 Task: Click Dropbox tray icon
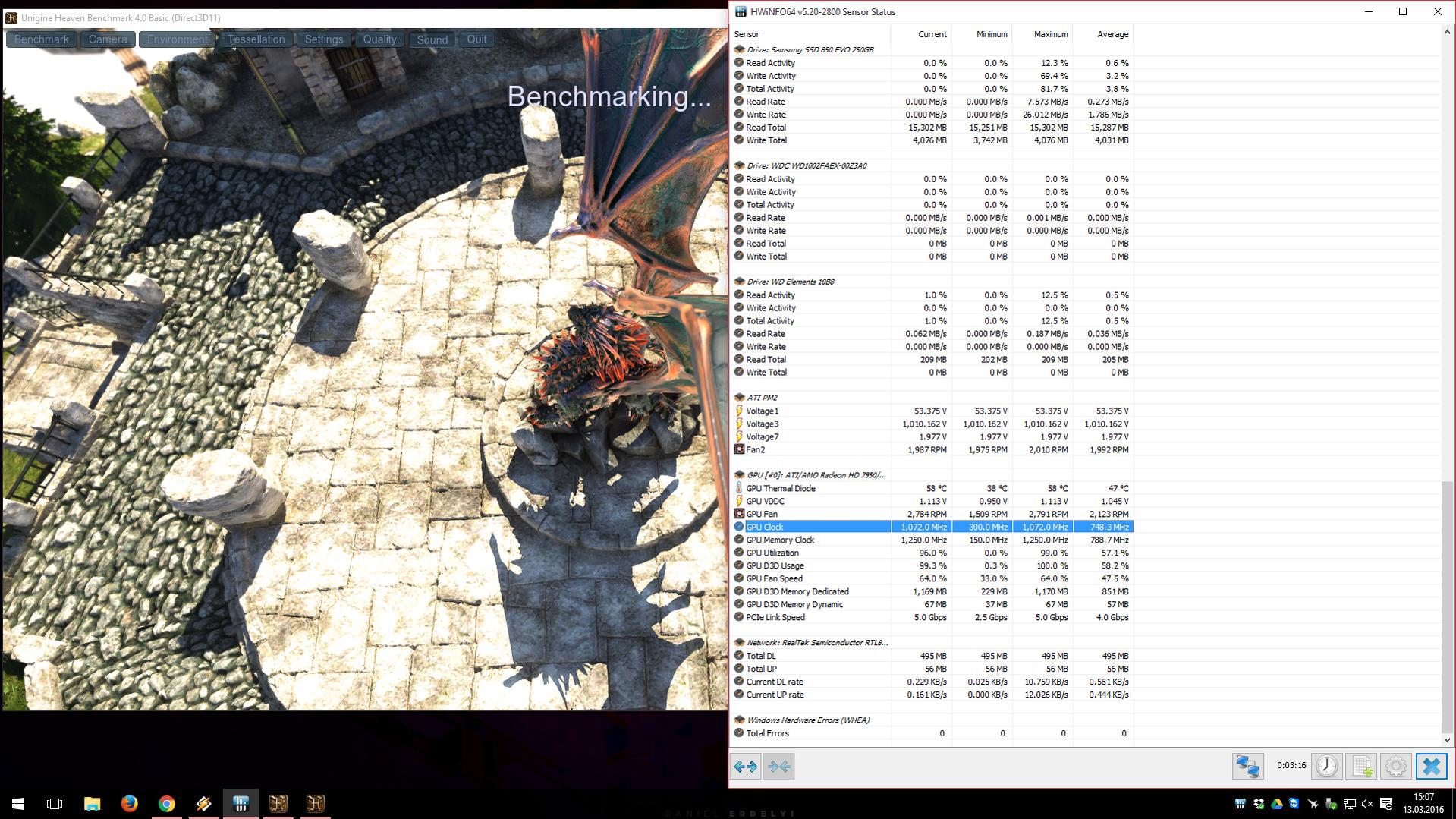1259,804
